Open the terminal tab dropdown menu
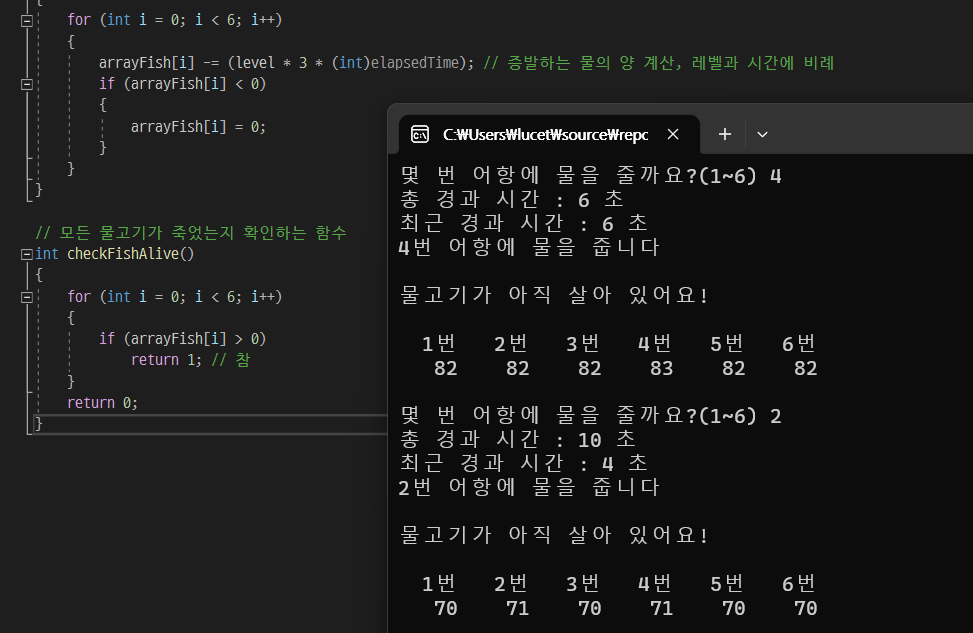Screen dimensions: 973x633 [x=762, y=135]
